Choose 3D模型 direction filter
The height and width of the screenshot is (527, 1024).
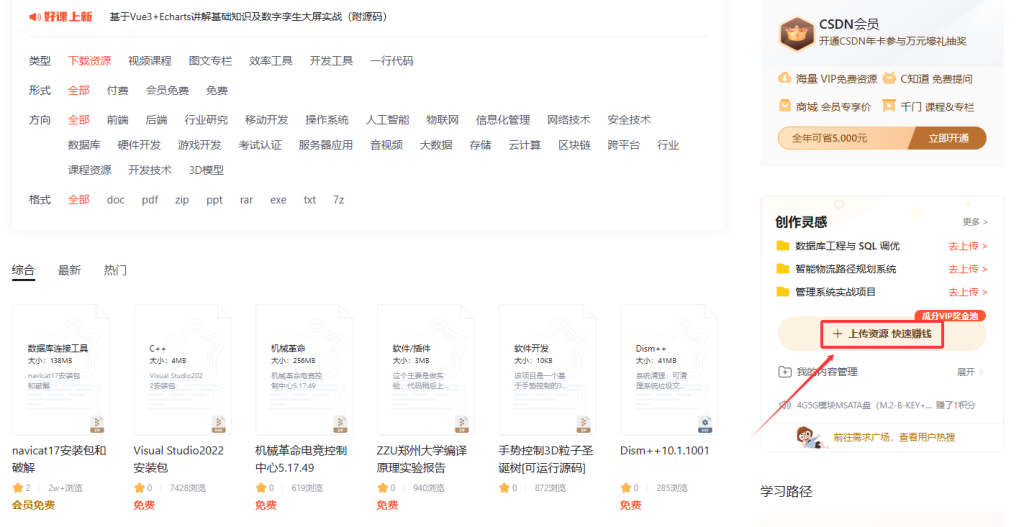click(206, 170)
